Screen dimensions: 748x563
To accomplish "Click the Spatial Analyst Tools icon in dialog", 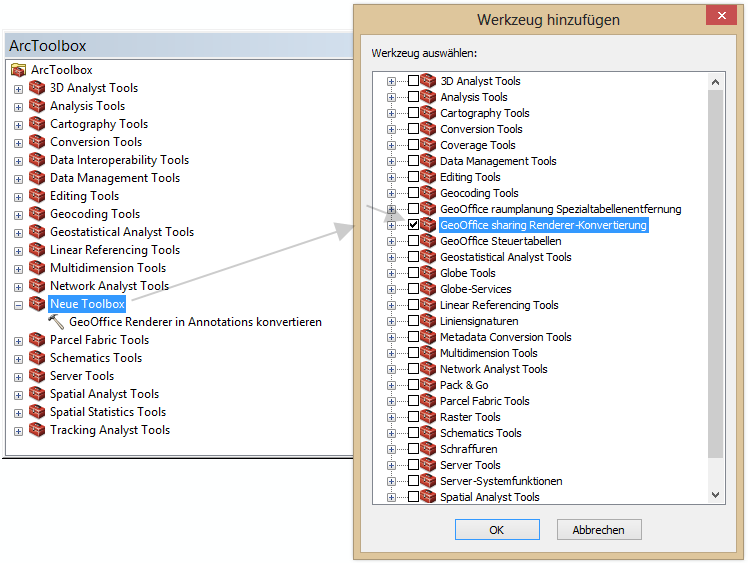I will pos(428,497).
